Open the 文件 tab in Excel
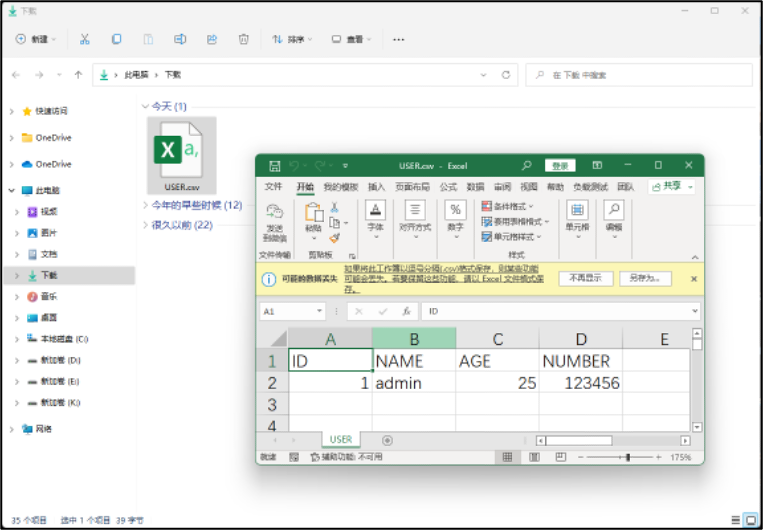Screen dimensions: 764x530 tap(273, 187)
